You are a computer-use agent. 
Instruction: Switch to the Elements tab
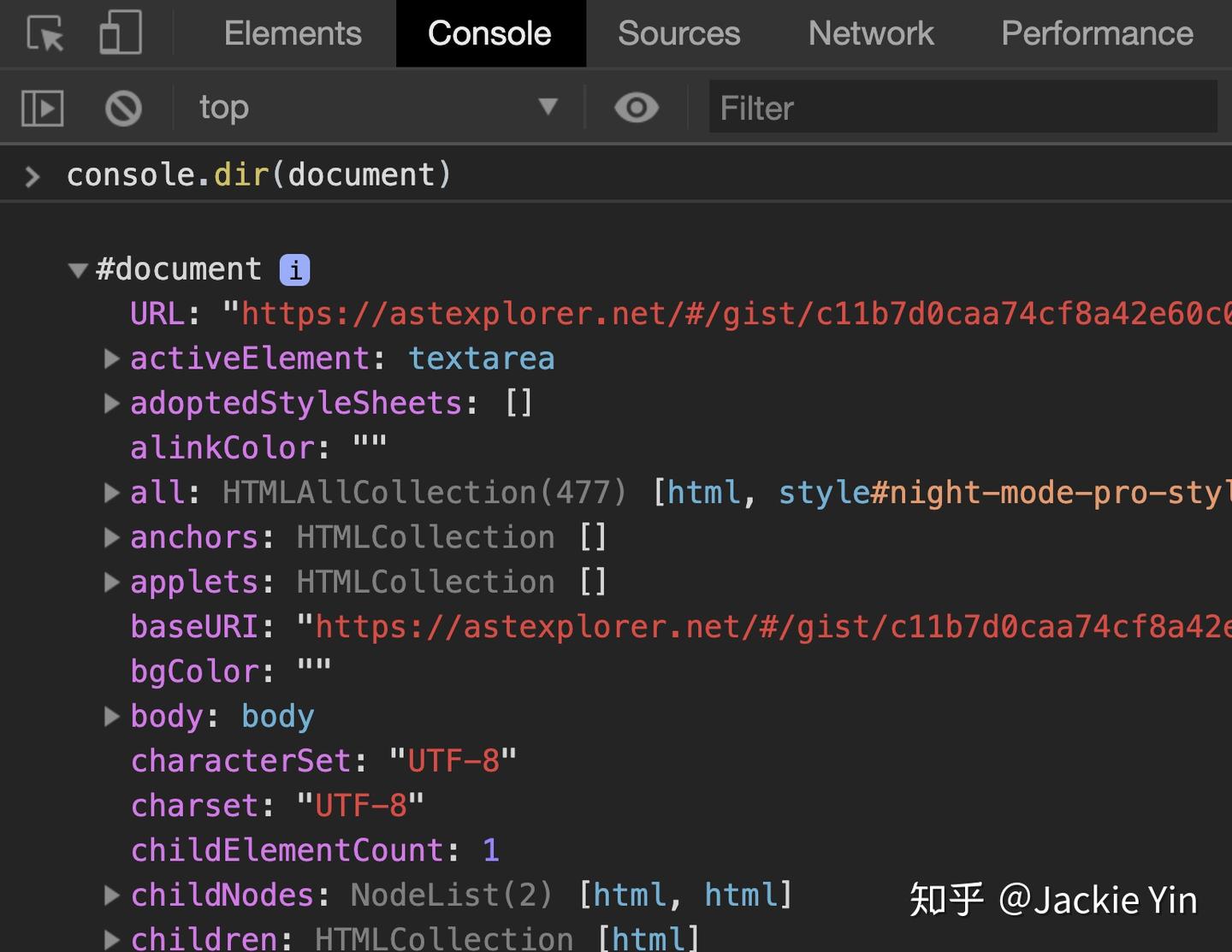[293, 34]
